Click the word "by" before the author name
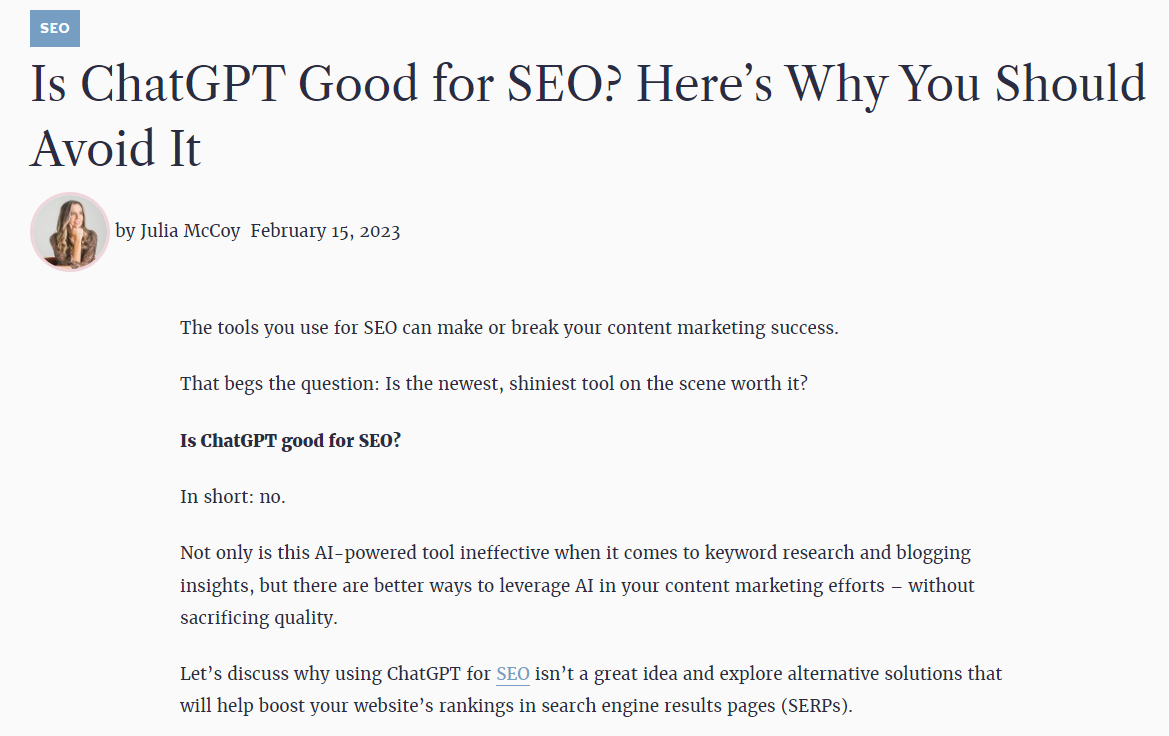 (x=125, y=231)
